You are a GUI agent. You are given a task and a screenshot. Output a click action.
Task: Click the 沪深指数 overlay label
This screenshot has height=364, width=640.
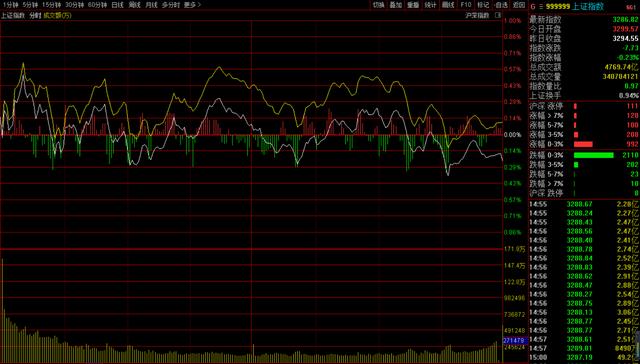point(478,16)
